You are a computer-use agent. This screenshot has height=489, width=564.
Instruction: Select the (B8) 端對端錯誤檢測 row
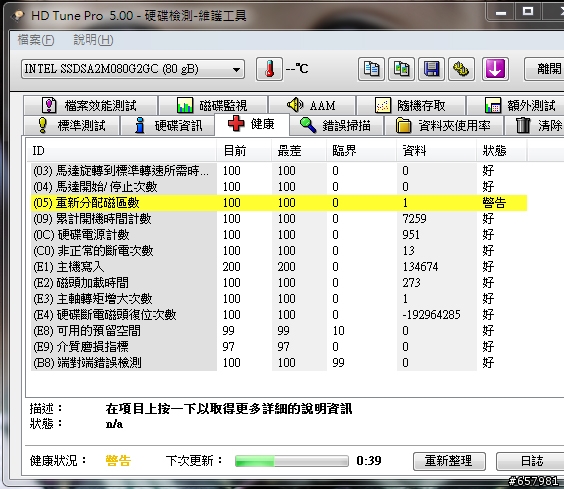[279, 362]
